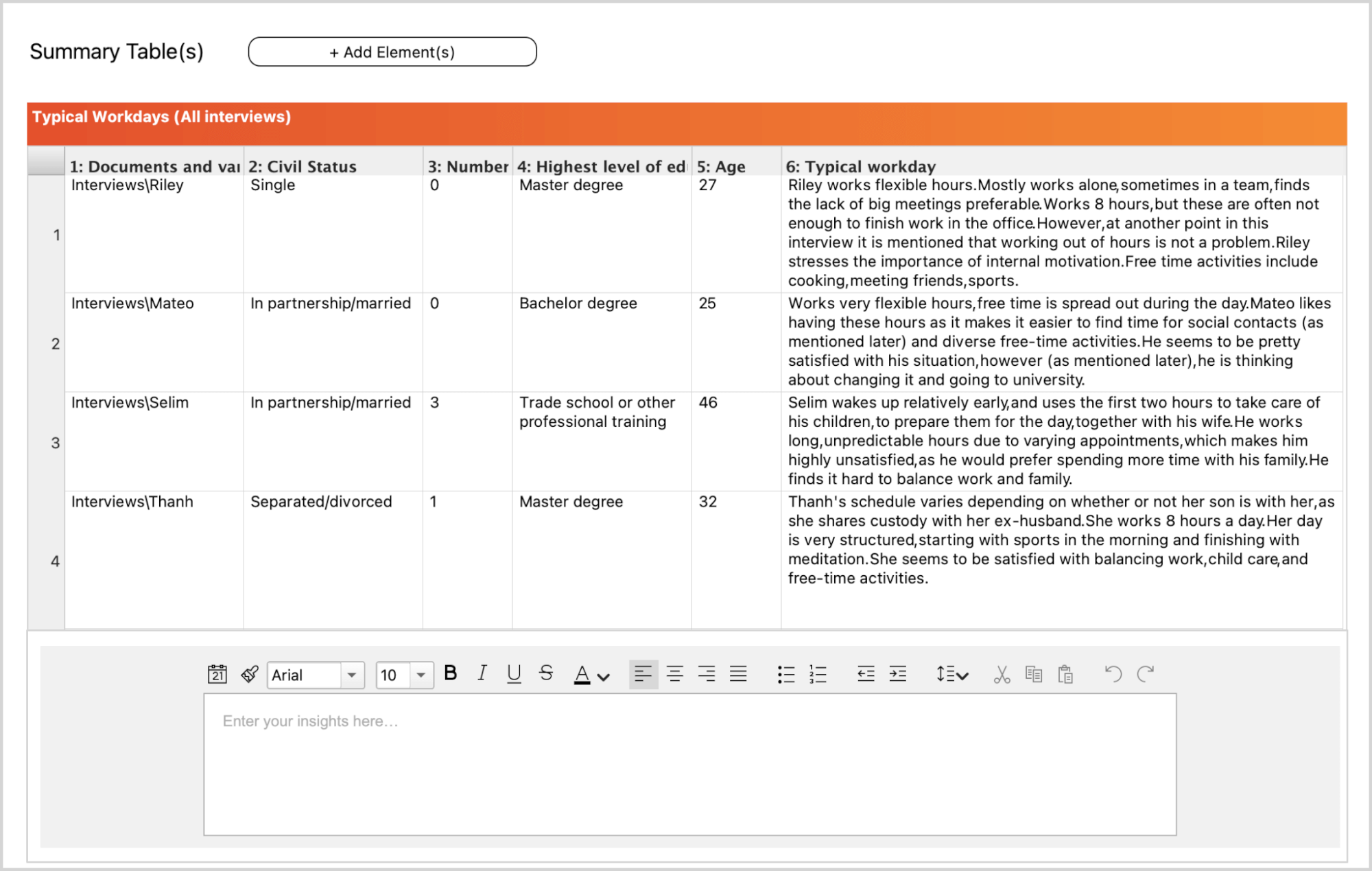The image size is (1372, 871).
Task: Click the table's top-left corner select-all cell
Action: coord(46,162)
